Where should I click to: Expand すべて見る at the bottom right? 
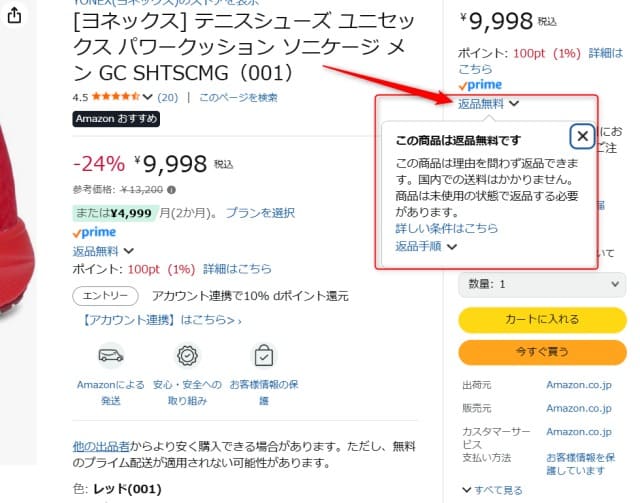[x=494, y=490]
